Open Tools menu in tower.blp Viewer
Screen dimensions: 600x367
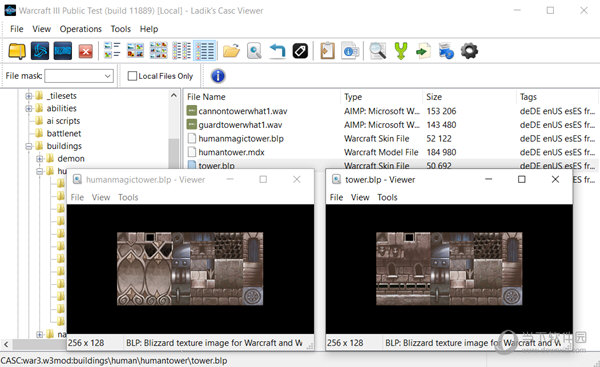click(x=387, y=197)
